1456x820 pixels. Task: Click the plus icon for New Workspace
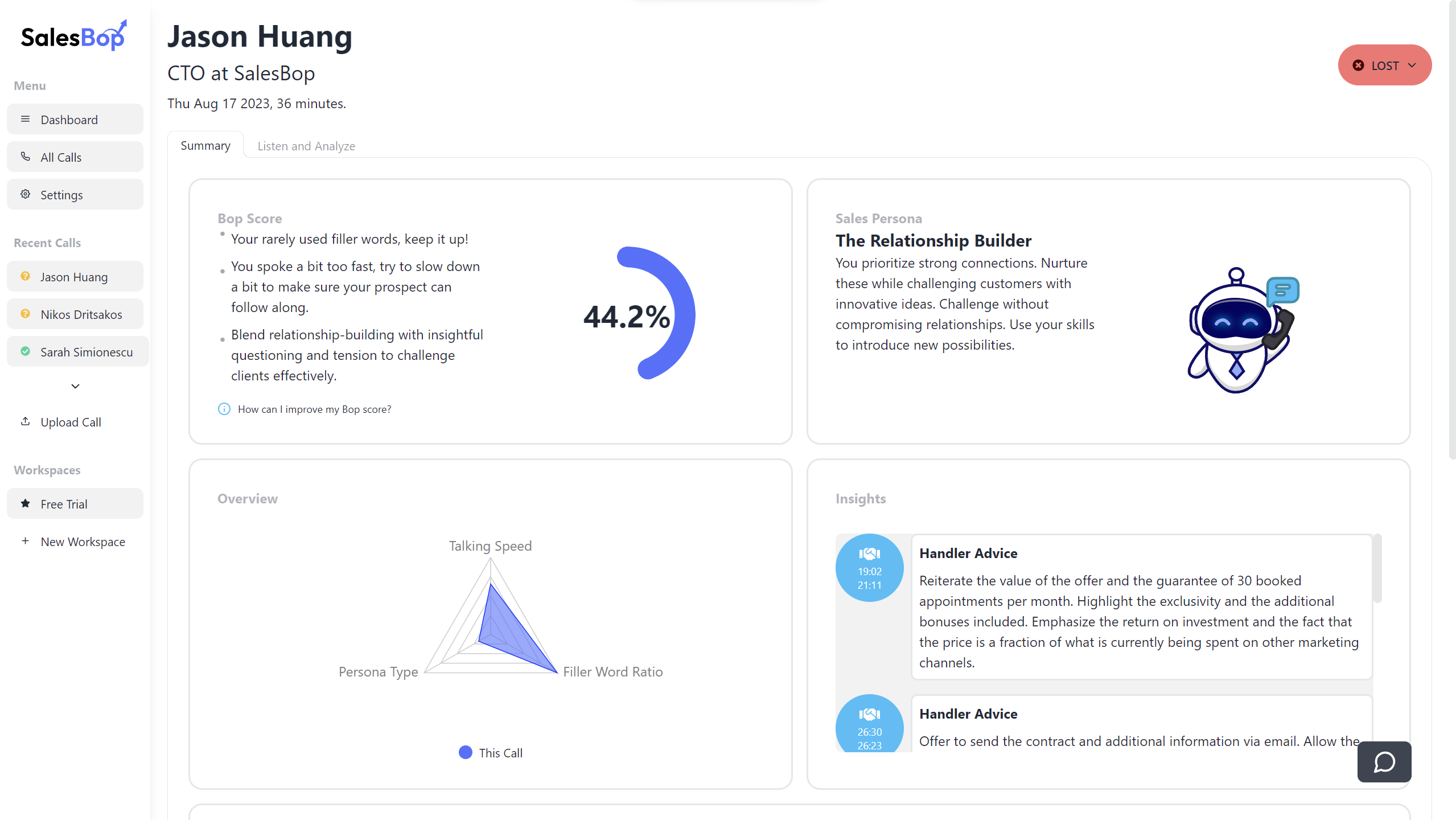click(25, 541)
